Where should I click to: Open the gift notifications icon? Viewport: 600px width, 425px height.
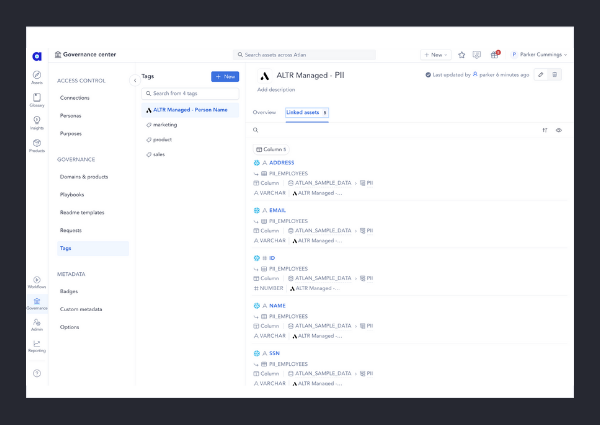pyautogui.click(x=494, y=54)
